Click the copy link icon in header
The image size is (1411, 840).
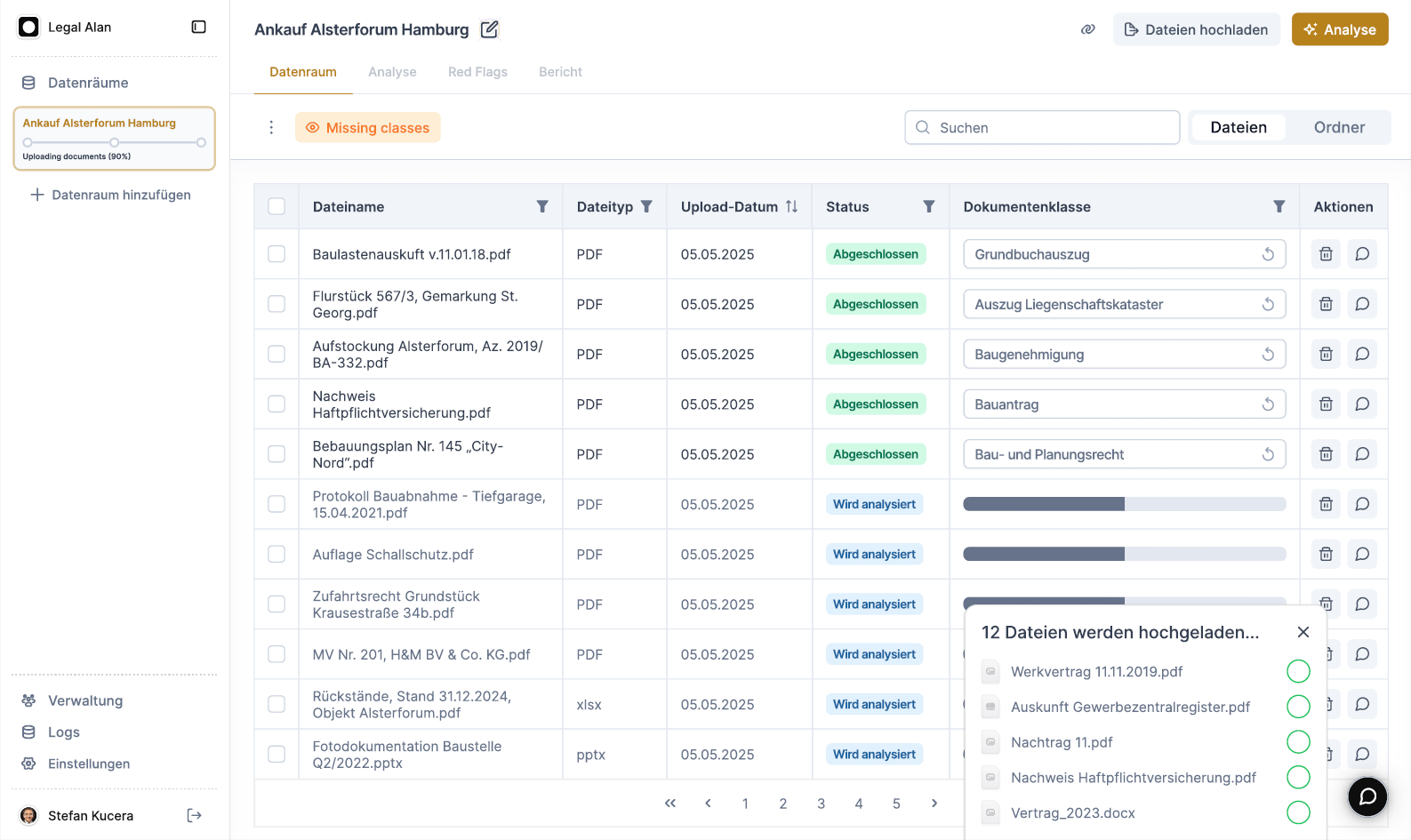click(1087, 29)
